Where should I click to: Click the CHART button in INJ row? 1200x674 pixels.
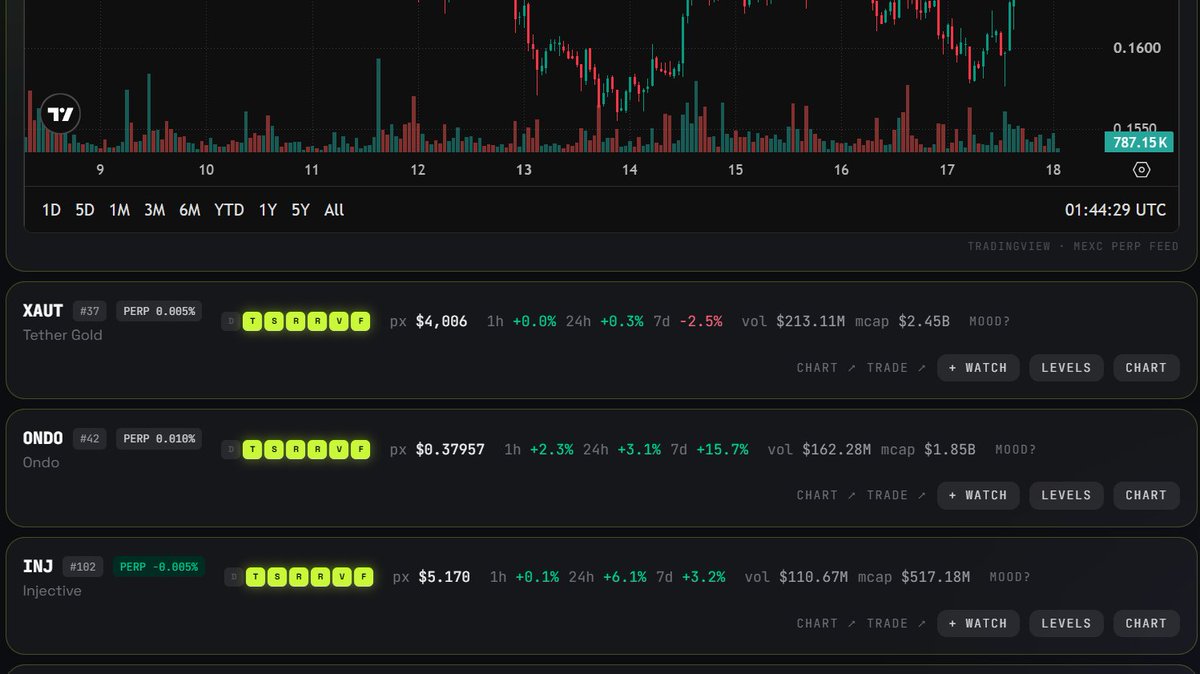point(1146,623)
